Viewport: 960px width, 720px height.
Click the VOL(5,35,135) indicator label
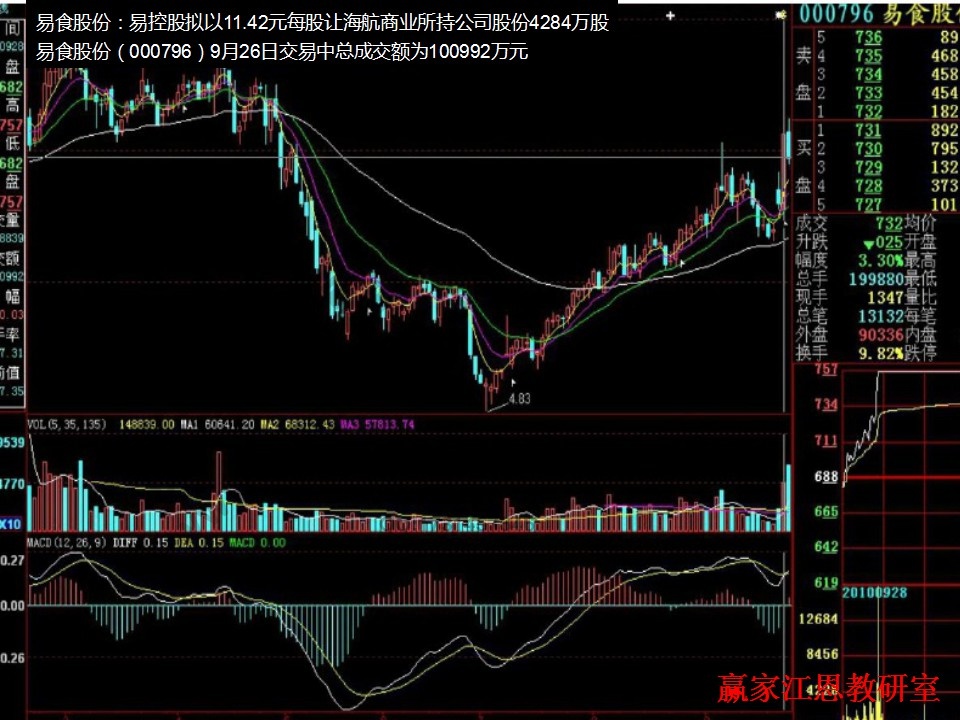point(67,424)
